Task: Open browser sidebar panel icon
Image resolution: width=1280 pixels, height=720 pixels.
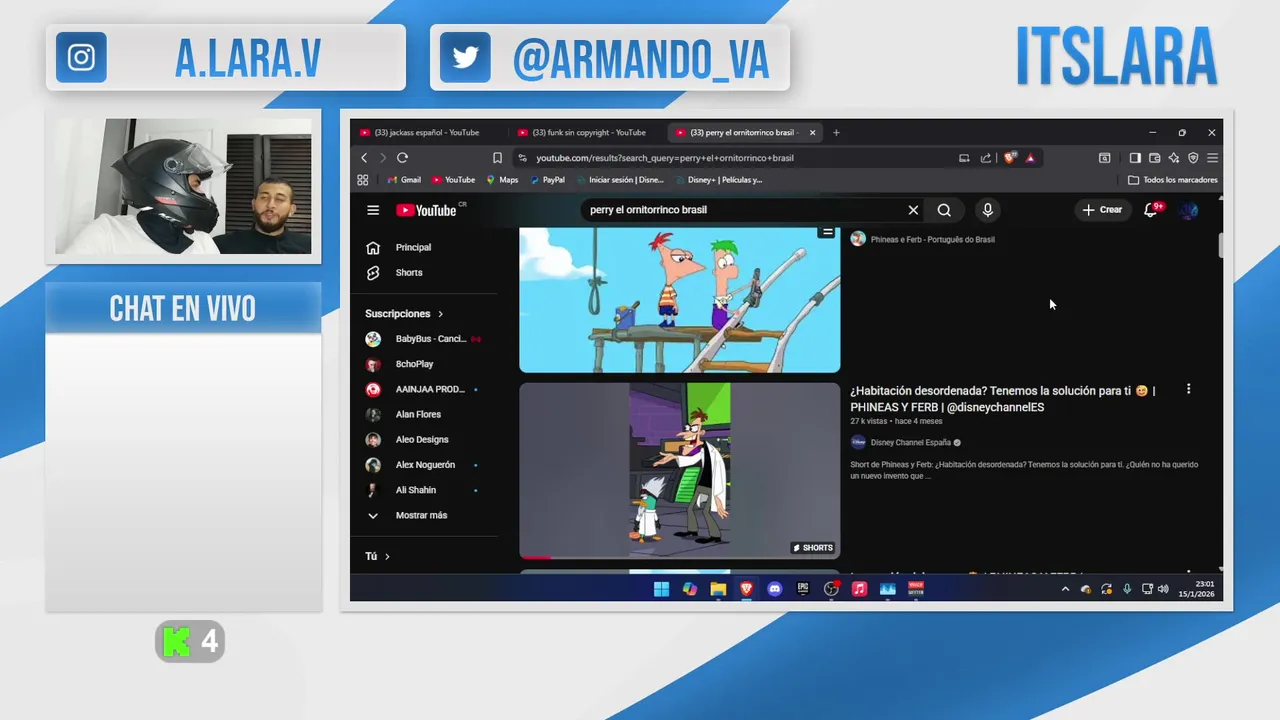Action: (x=1135, y=158)
